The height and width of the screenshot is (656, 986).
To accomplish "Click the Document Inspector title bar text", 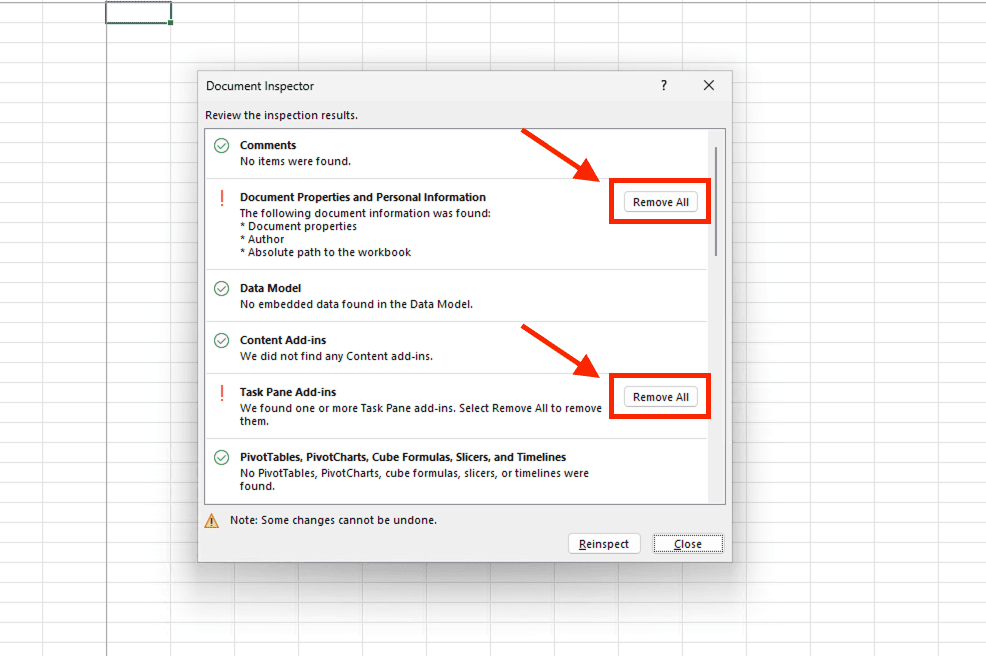I will pyautogui.click(x=260, y=87).
